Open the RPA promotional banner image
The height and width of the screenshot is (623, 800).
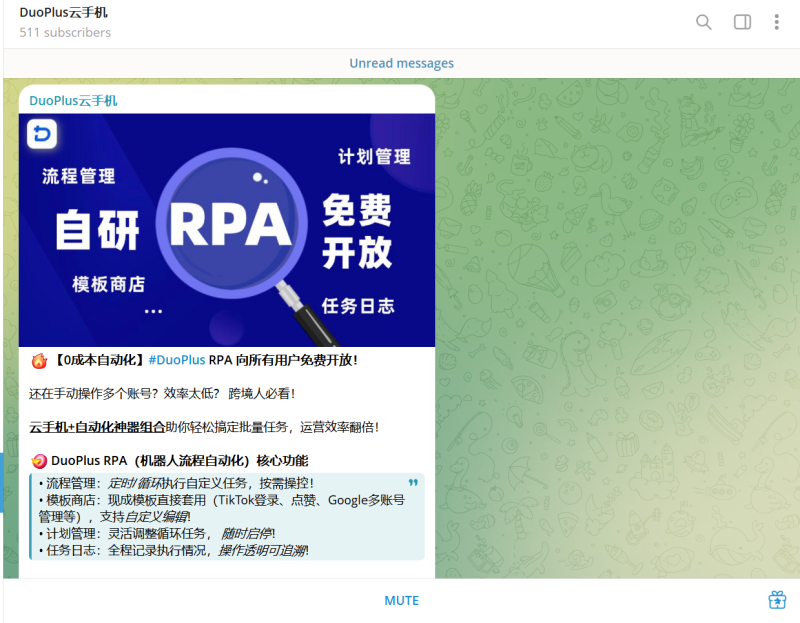(227, 230)
